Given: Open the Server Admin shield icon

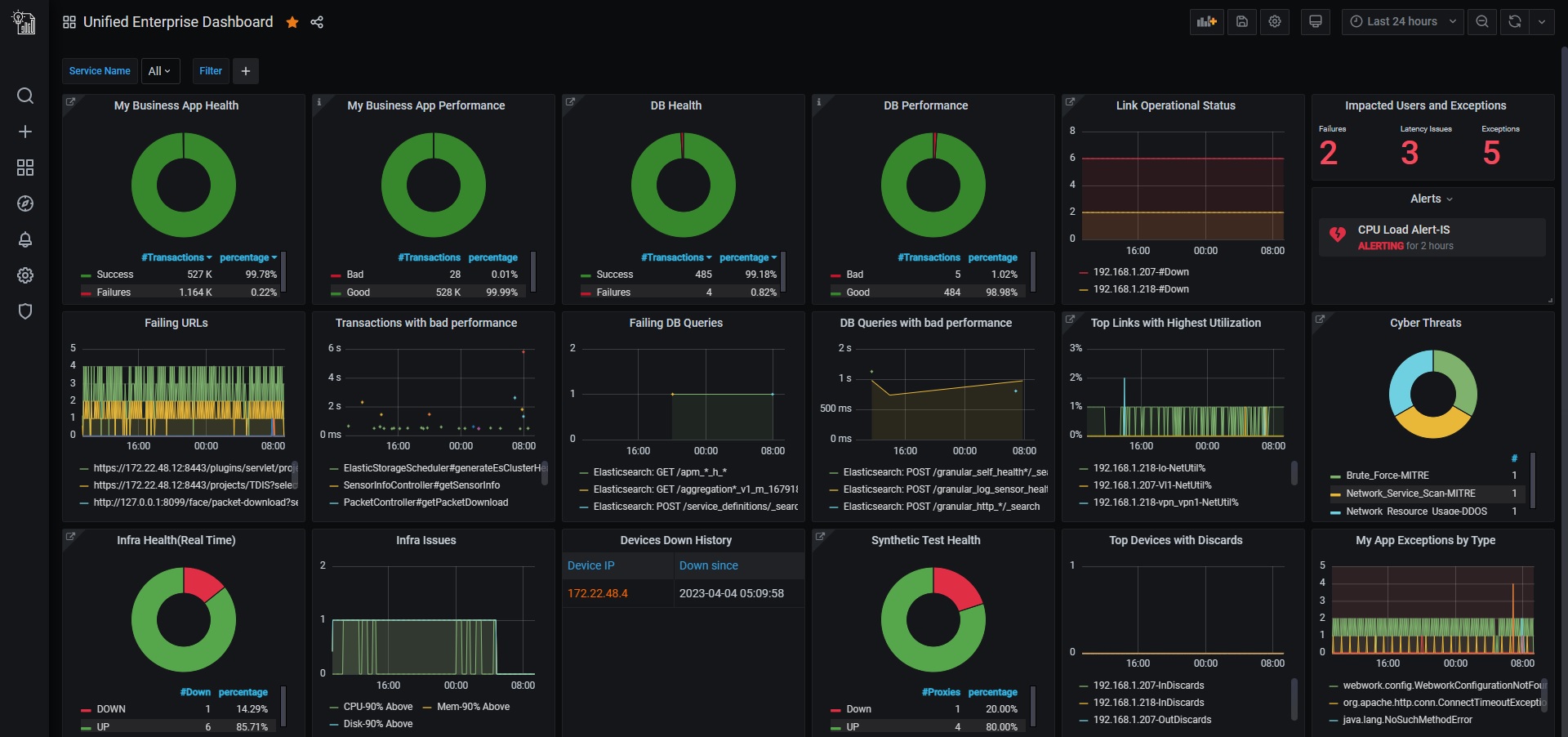Looking at the screenshot, I should point(25,311).
